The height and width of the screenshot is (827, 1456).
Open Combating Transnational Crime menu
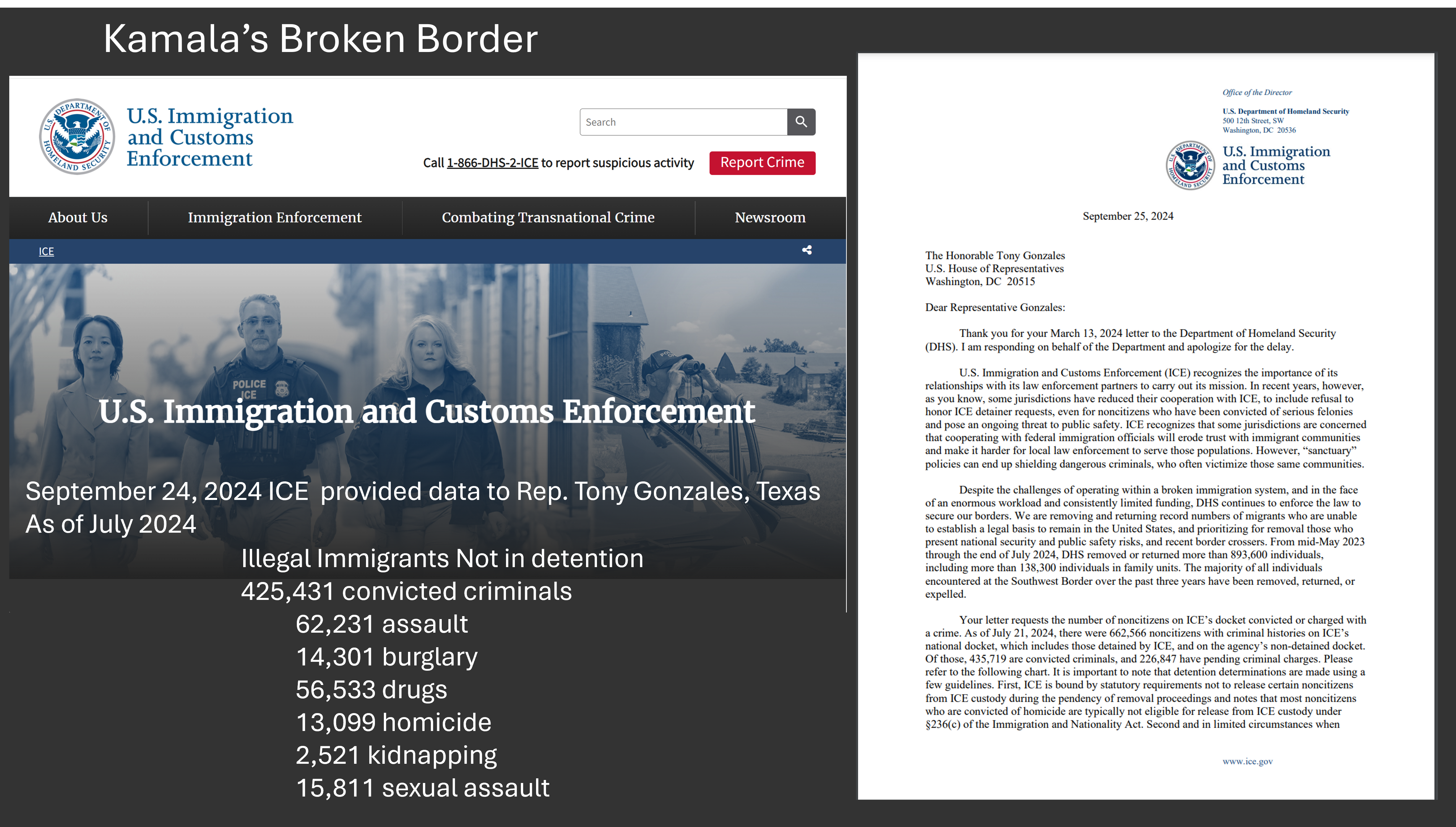[548, 218]
